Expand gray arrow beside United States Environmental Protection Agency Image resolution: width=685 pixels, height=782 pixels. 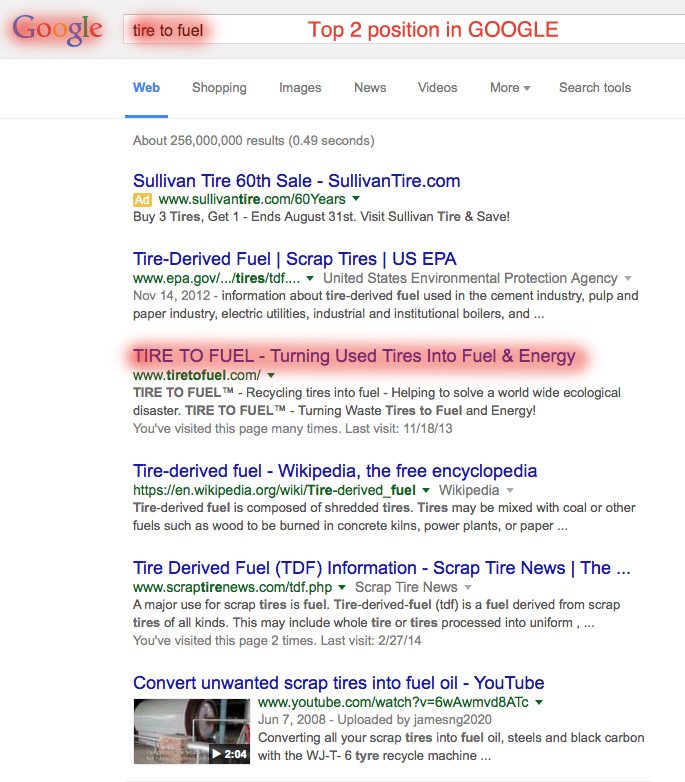pyautogui.click(x=628, y=278)
